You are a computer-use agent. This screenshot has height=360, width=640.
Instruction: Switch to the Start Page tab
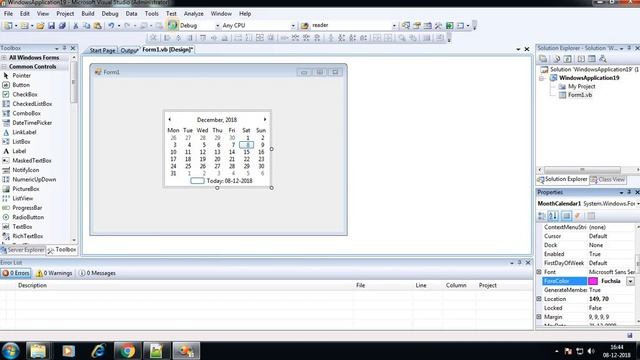click(x=102, y=50)
